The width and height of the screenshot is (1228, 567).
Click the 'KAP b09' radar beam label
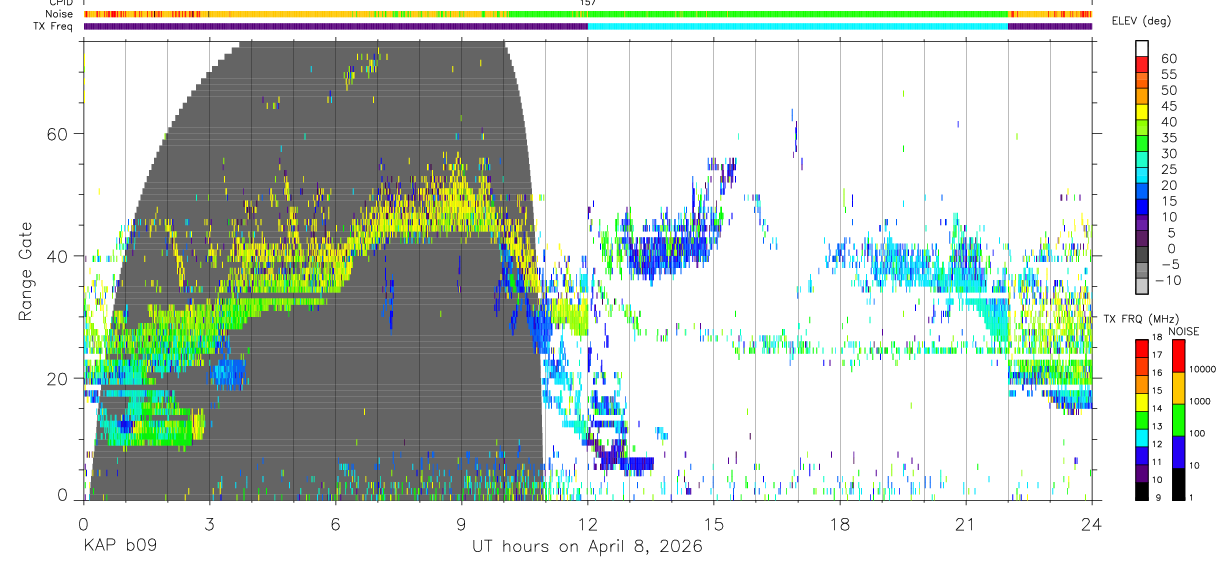(119, 547)
